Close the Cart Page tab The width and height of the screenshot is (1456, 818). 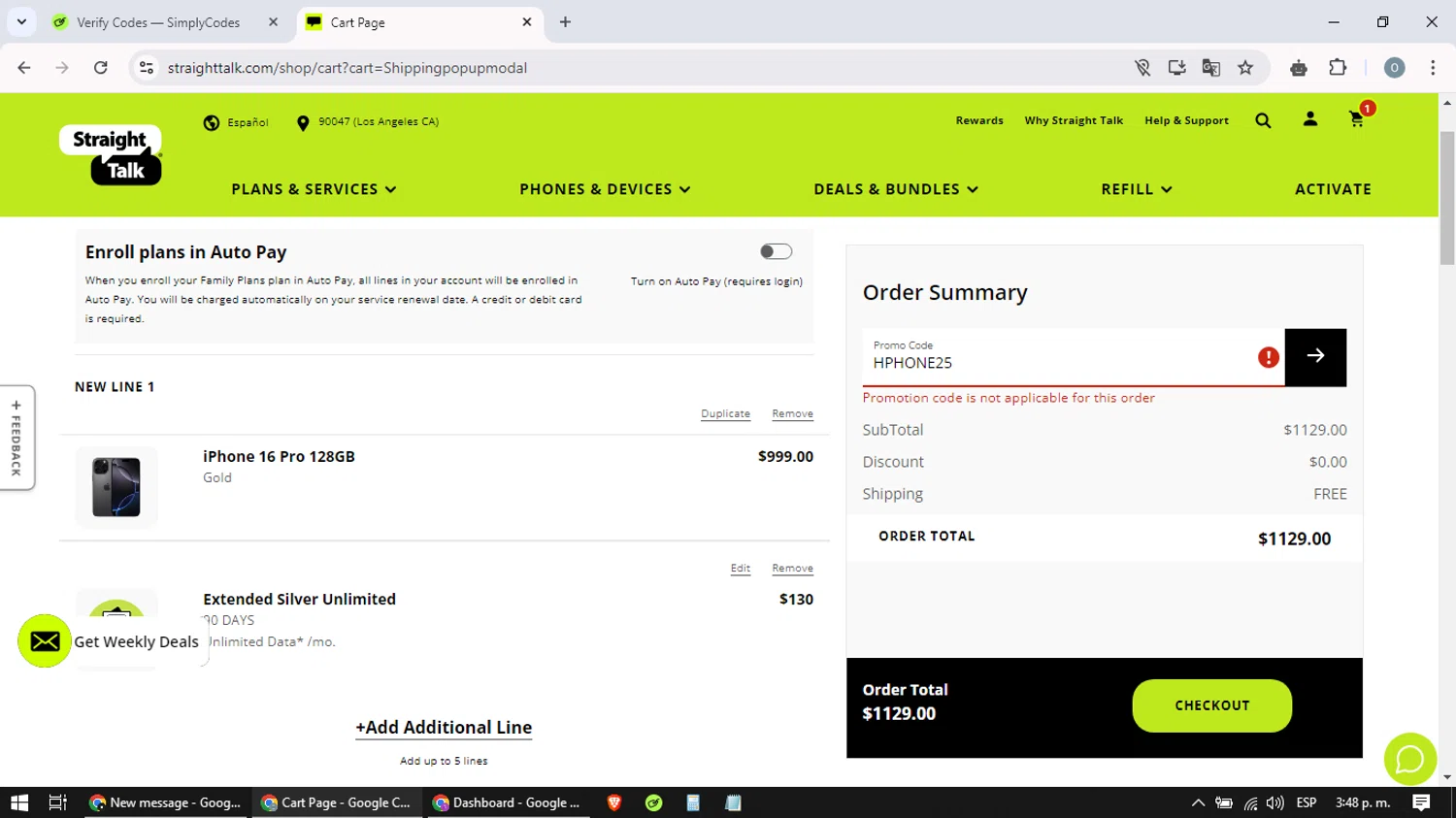[526, 21]
